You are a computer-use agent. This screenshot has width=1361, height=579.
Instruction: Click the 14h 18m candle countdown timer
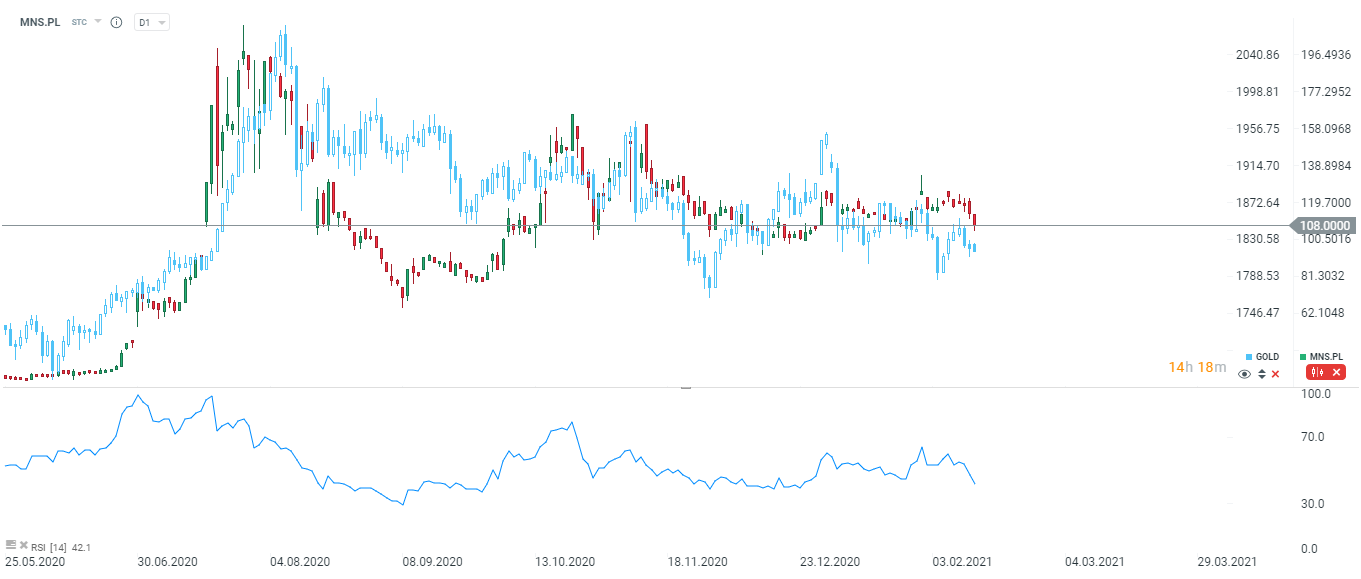[1197, 367]
